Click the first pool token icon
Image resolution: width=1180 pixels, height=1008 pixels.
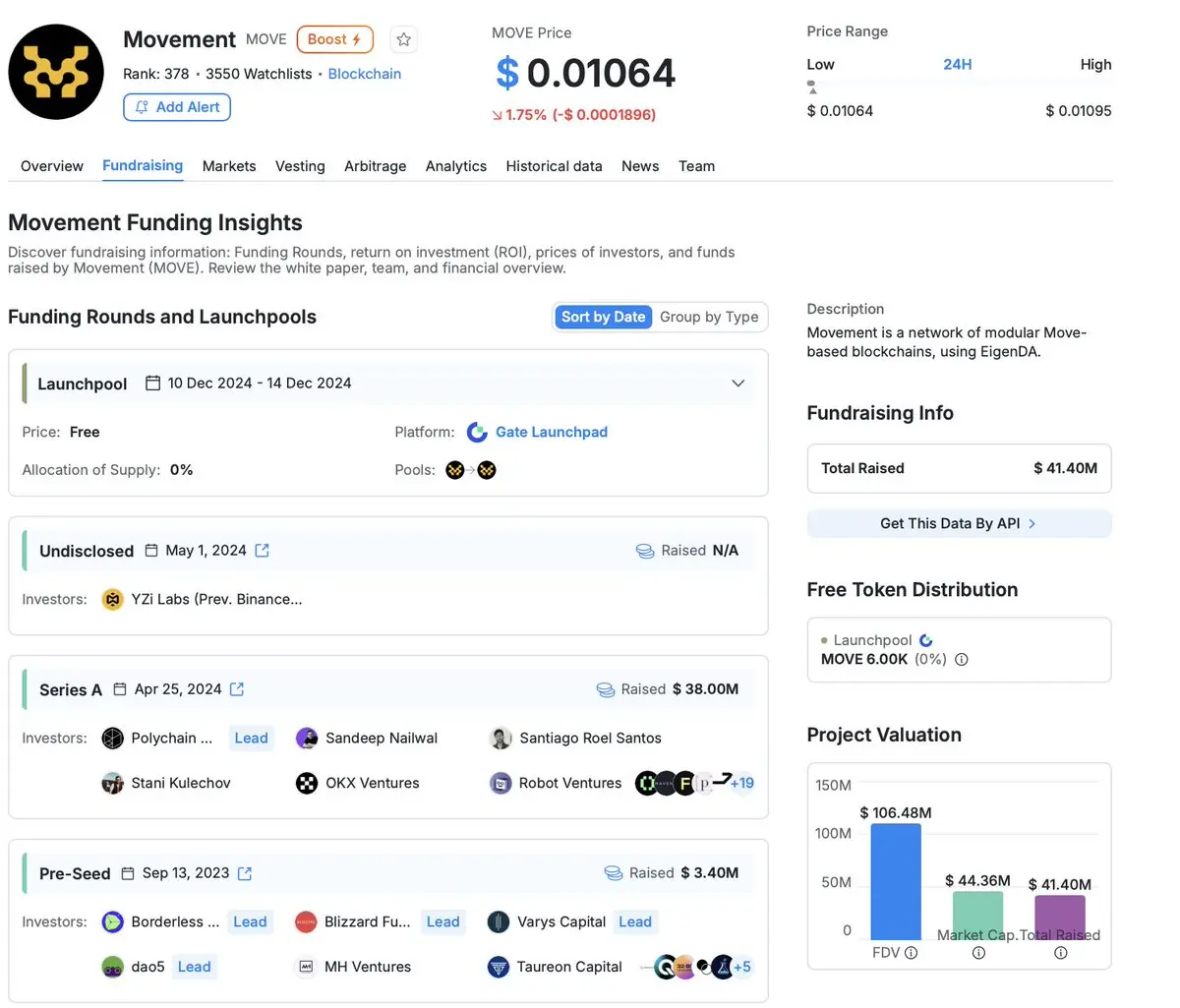click(x=454, y=470)
